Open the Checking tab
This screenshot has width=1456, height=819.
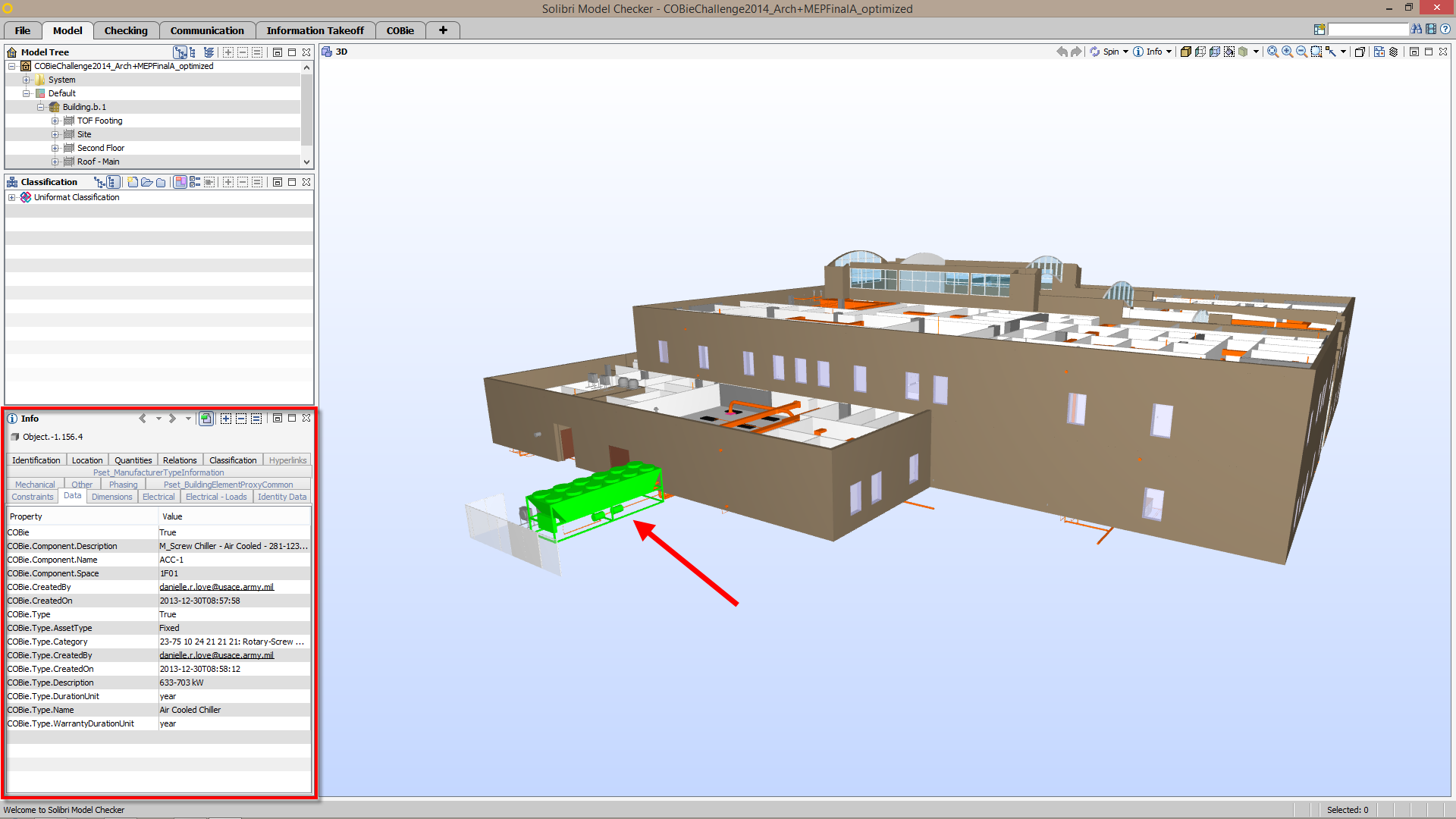pyautogui.click(x=126, y=30)
